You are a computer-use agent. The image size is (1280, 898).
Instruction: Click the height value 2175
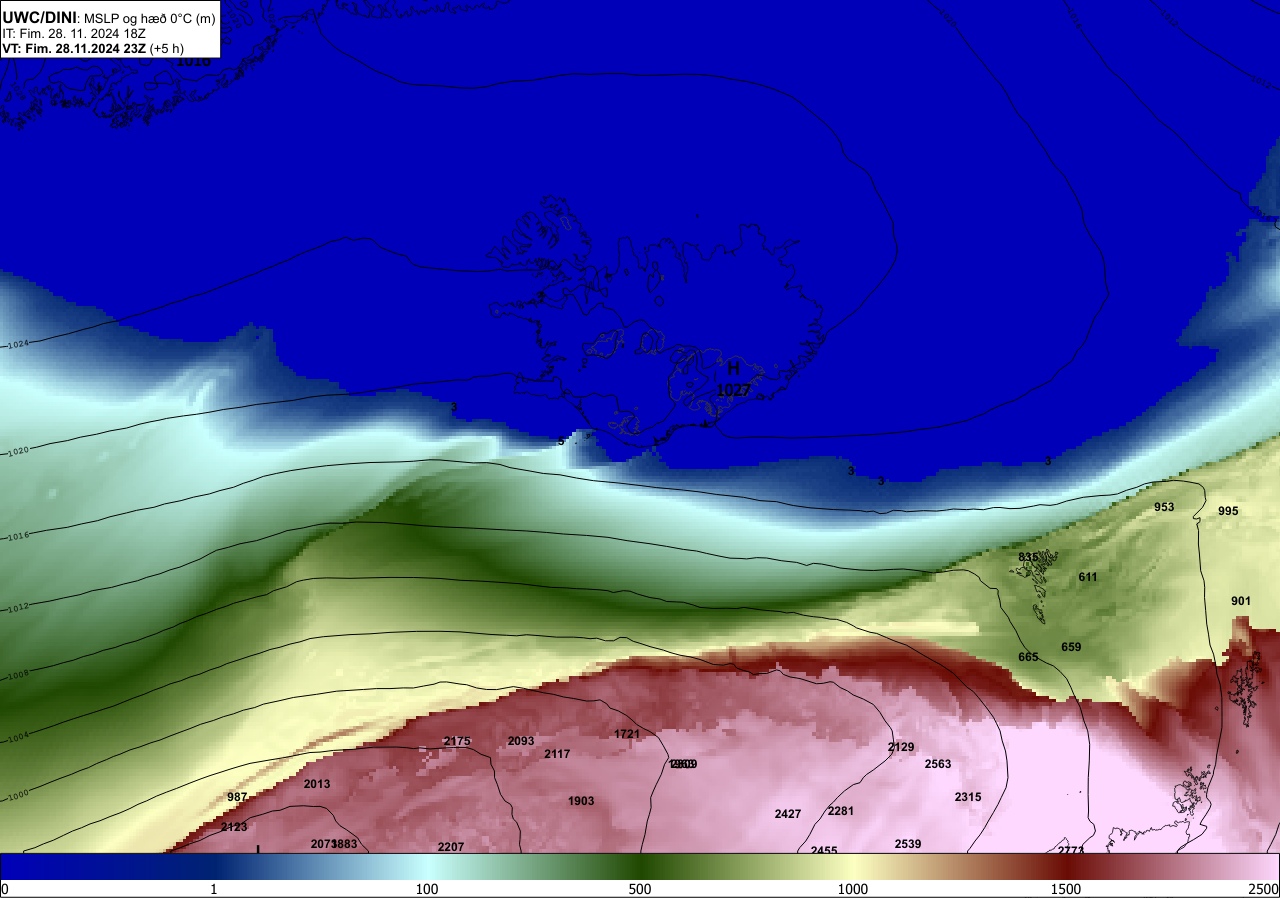(x=457, y=741)
